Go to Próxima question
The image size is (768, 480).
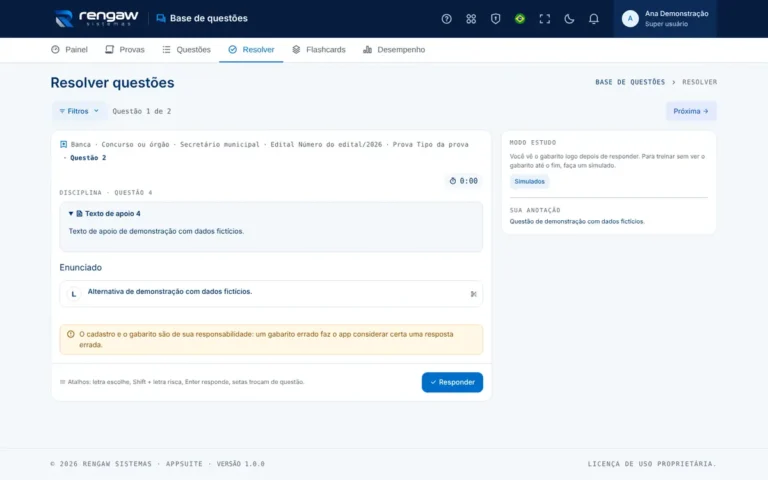pos(691,111)
